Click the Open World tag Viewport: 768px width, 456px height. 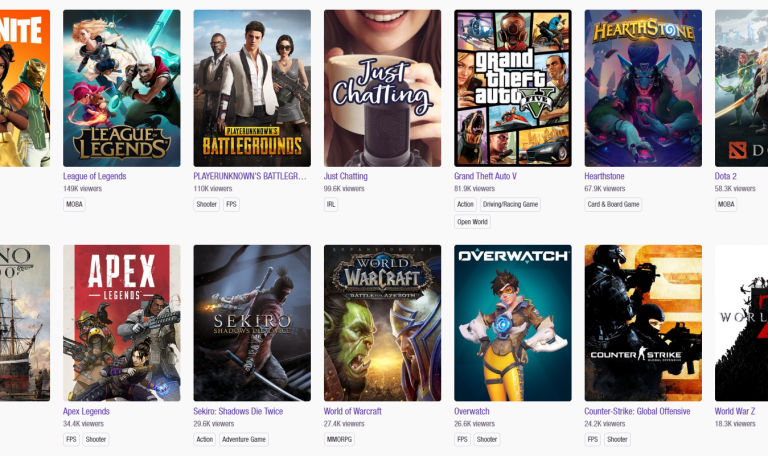point(472,222)
